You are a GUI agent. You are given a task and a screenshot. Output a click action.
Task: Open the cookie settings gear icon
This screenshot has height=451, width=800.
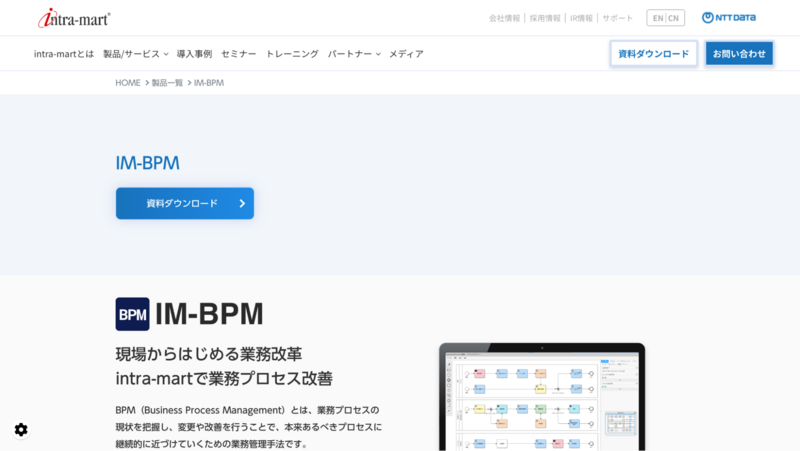coord(21,430)
